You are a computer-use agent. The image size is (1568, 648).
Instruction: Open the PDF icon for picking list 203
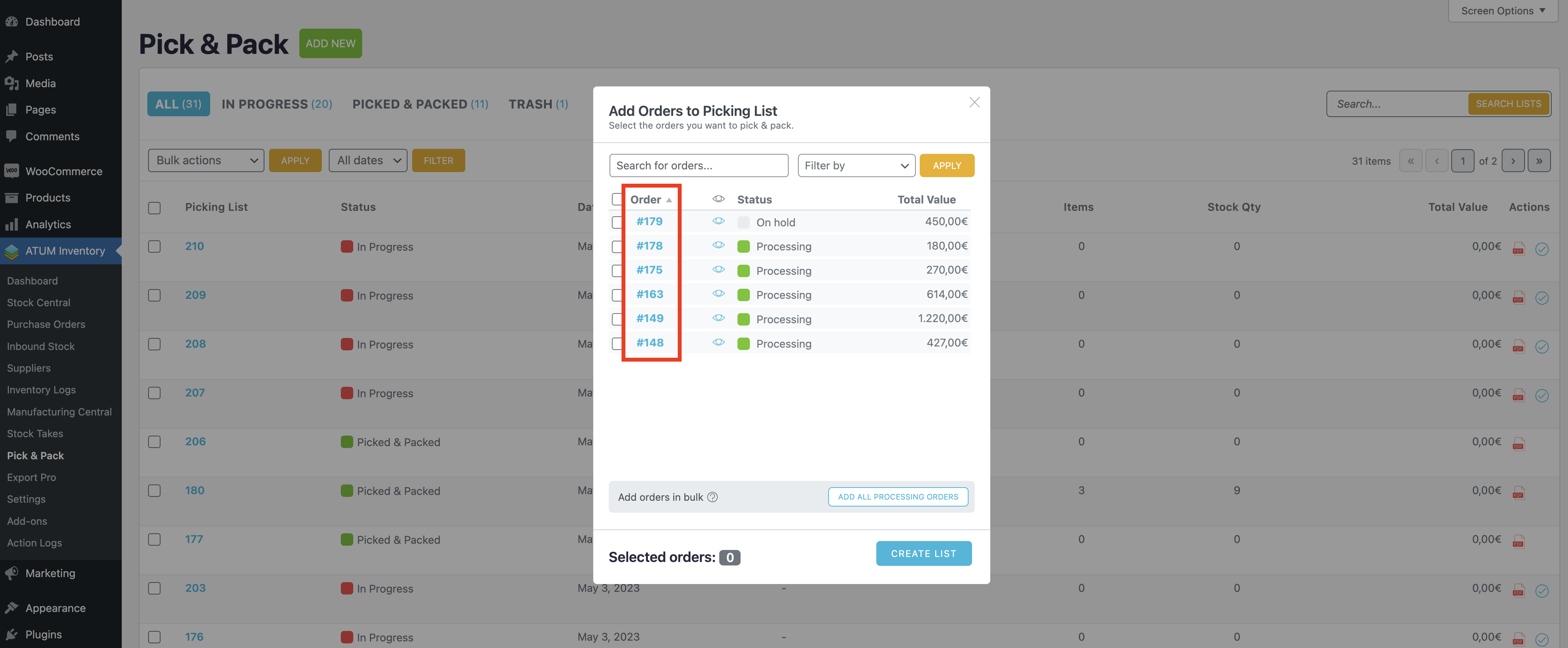click(1518, 590)
